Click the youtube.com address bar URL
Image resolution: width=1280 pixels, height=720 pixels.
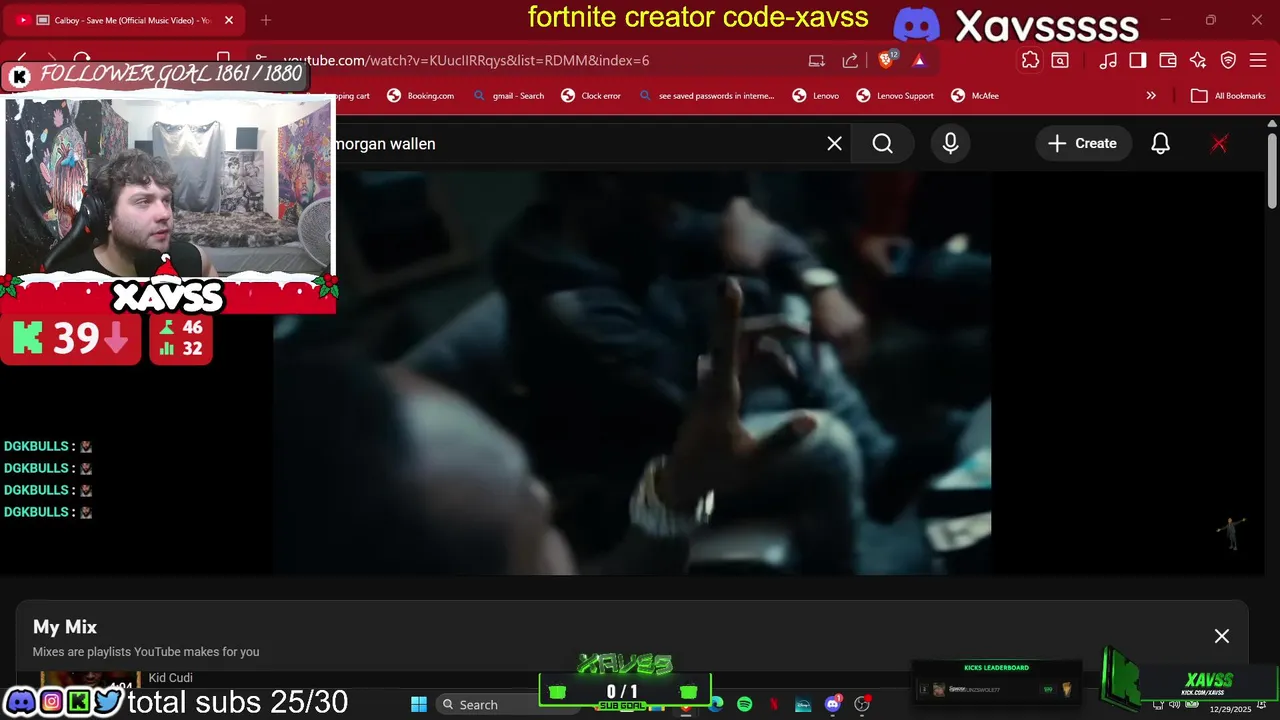(x=466, y=60)
